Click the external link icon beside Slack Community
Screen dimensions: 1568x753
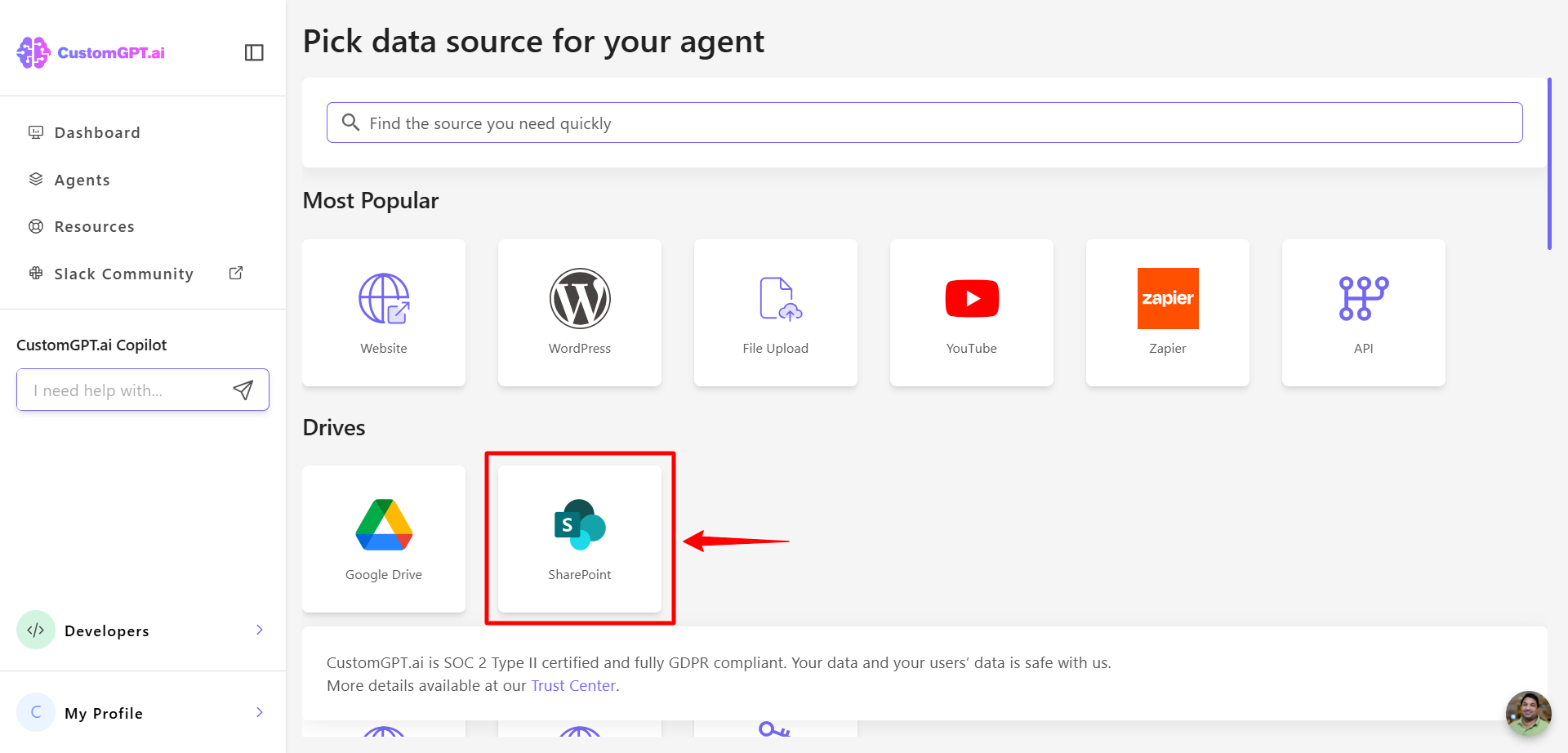tap(236, 273)
